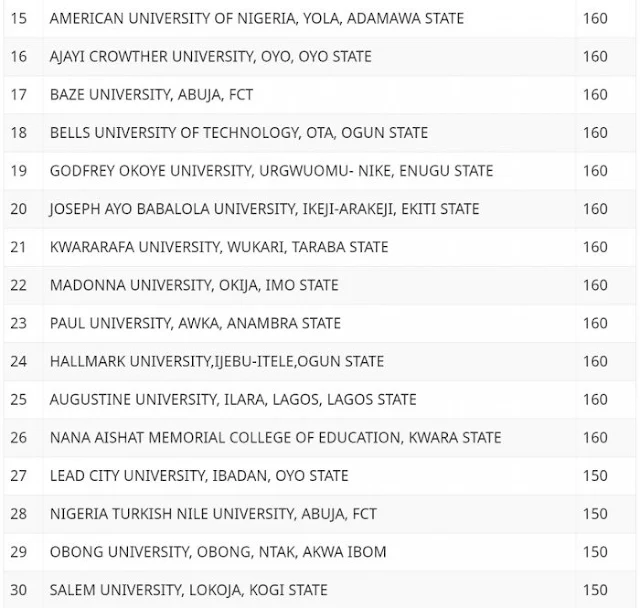Click Madonna University, Okija entry
Viewport: 640px width, 608px height.
[194, 285]
